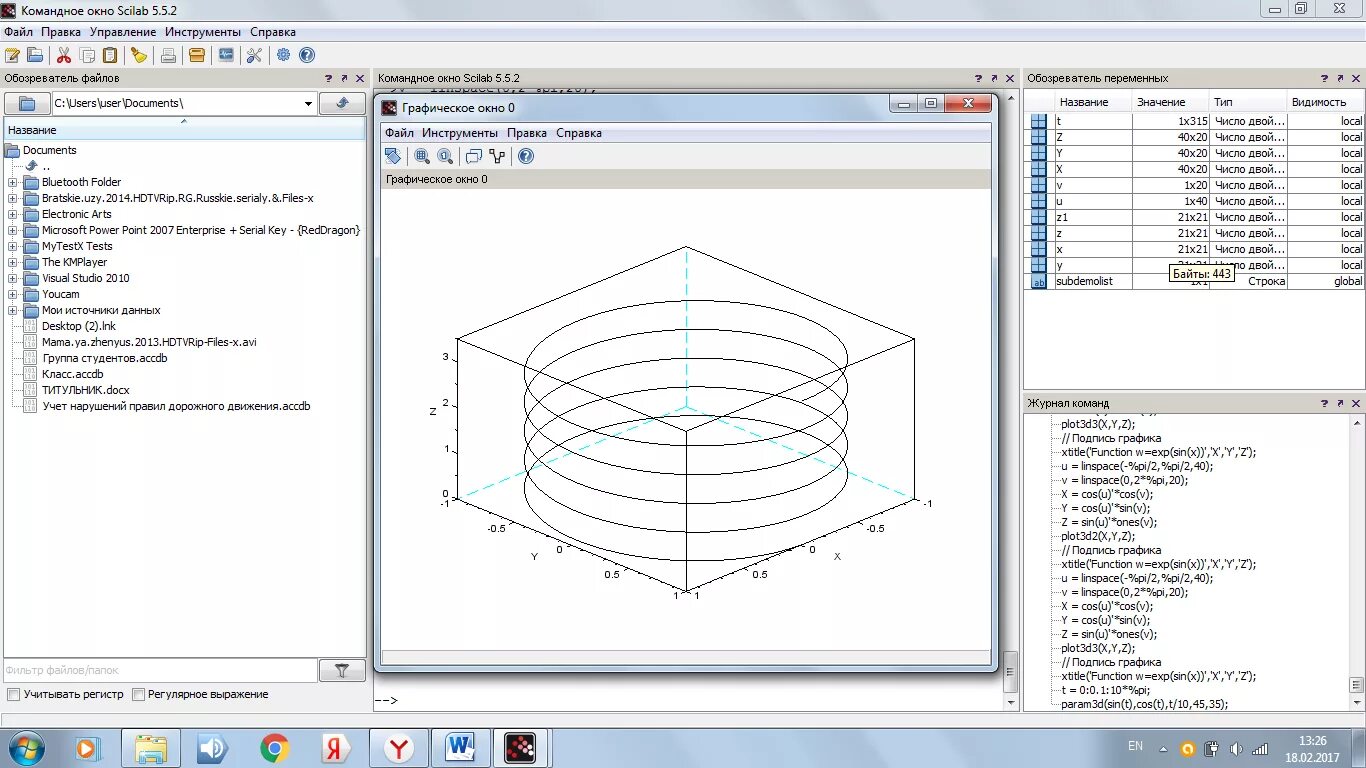Click the select directory folder button

coord(27,103)
